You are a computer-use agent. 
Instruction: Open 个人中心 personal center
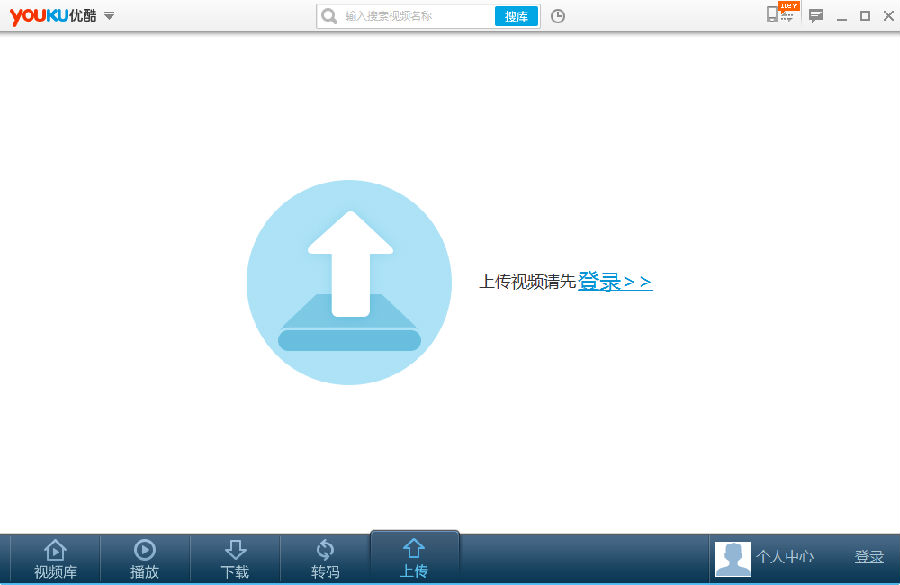[x=785, y=557]
